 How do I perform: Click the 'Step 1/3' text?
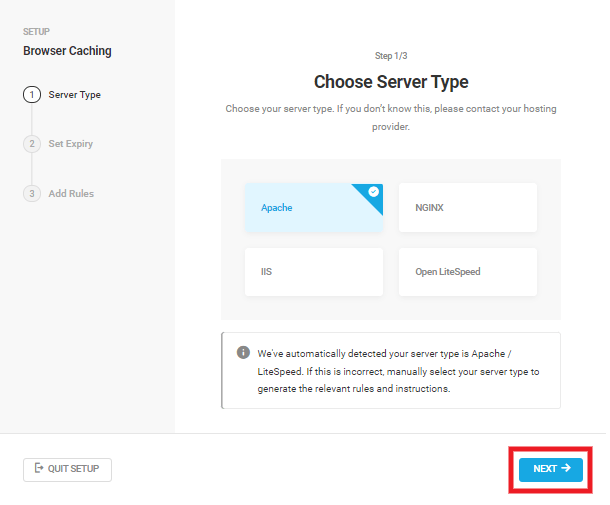pos(391,56)
